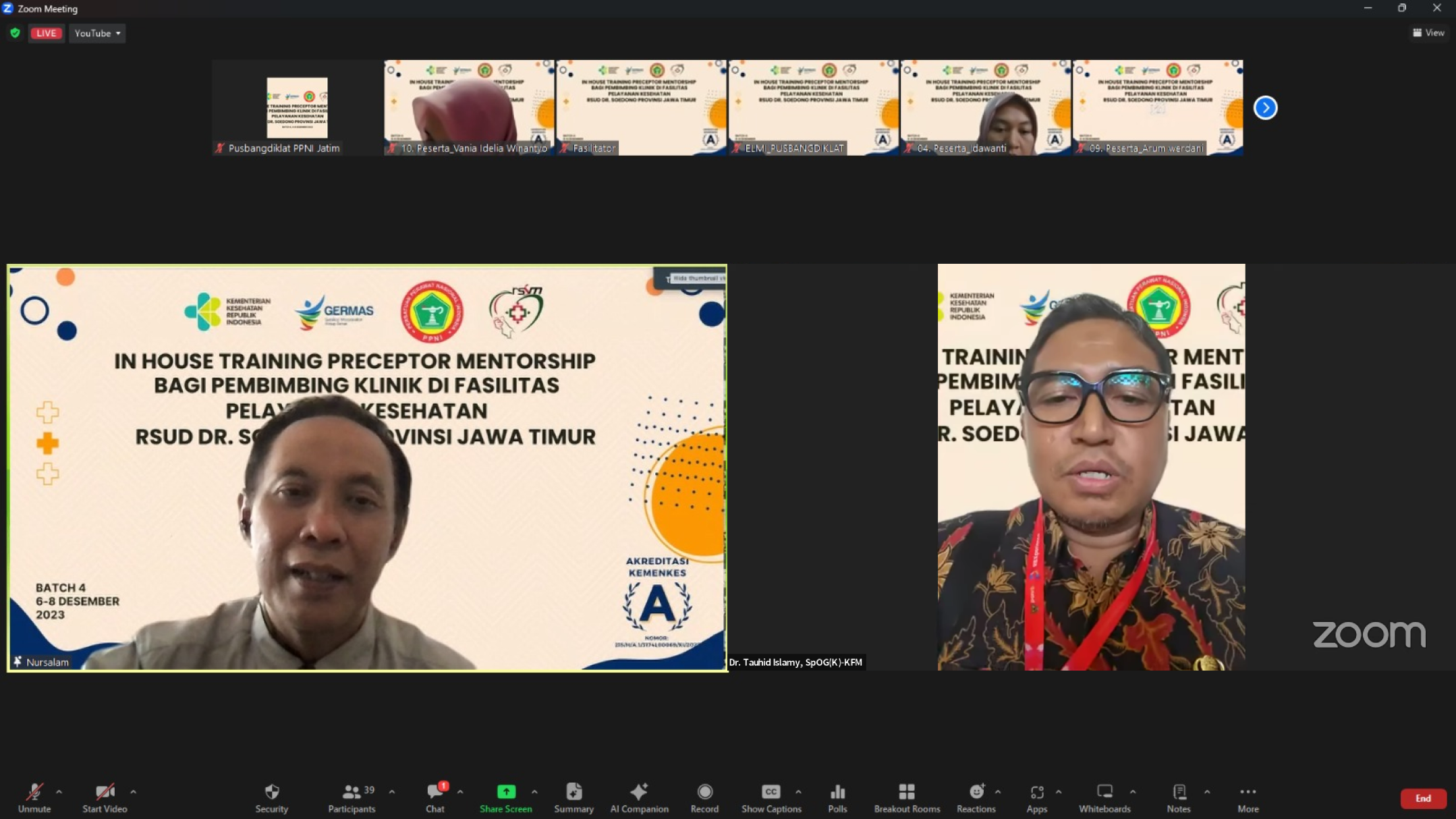Open the View layout menu

click(1428, 32)
